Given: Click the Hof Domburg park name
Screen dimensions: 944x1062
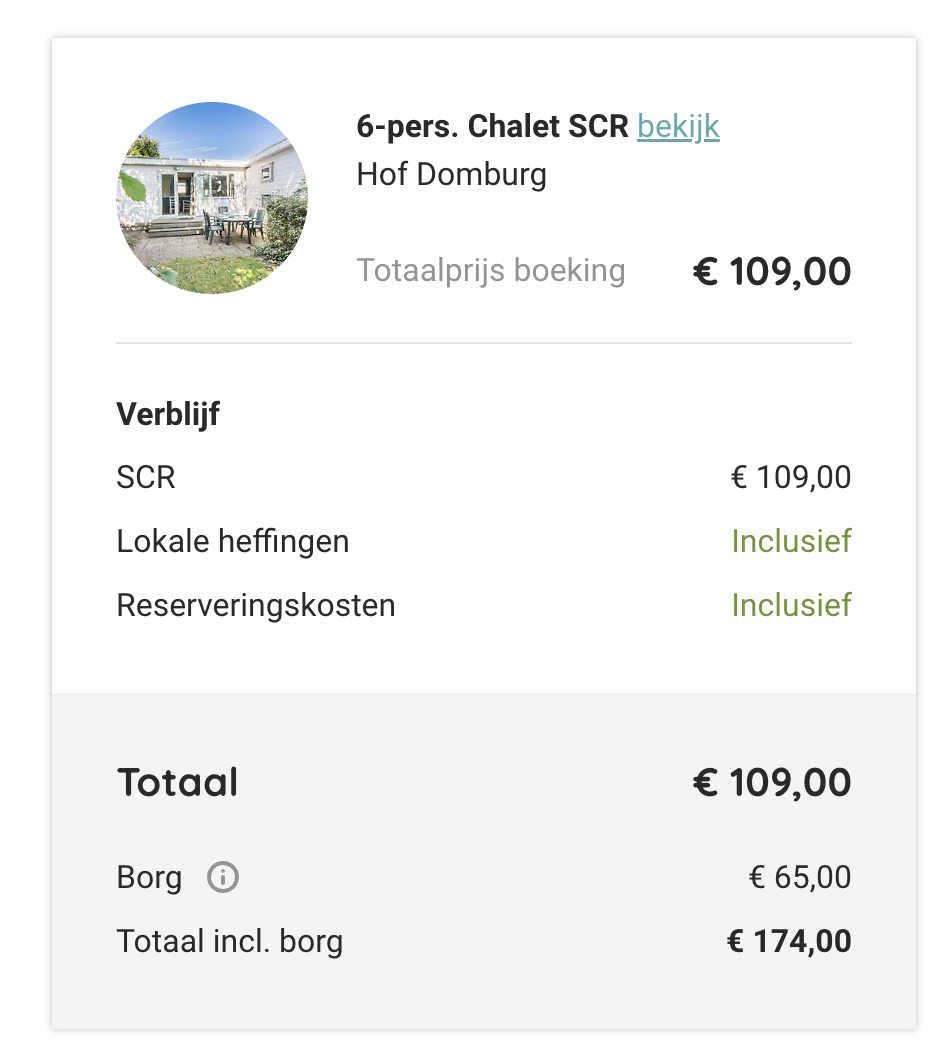Looking at the screenshot, I should click(451, 175).
